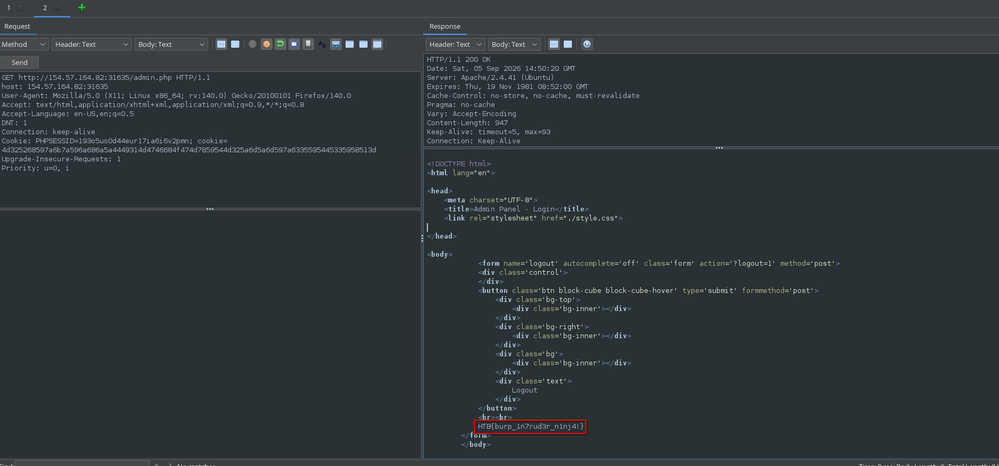Image resolution: width=999 pixels, height=466 pixels.
Task: Open the response Header: Text dropdown
Action: pyautogui.click(x=455, y=45)
